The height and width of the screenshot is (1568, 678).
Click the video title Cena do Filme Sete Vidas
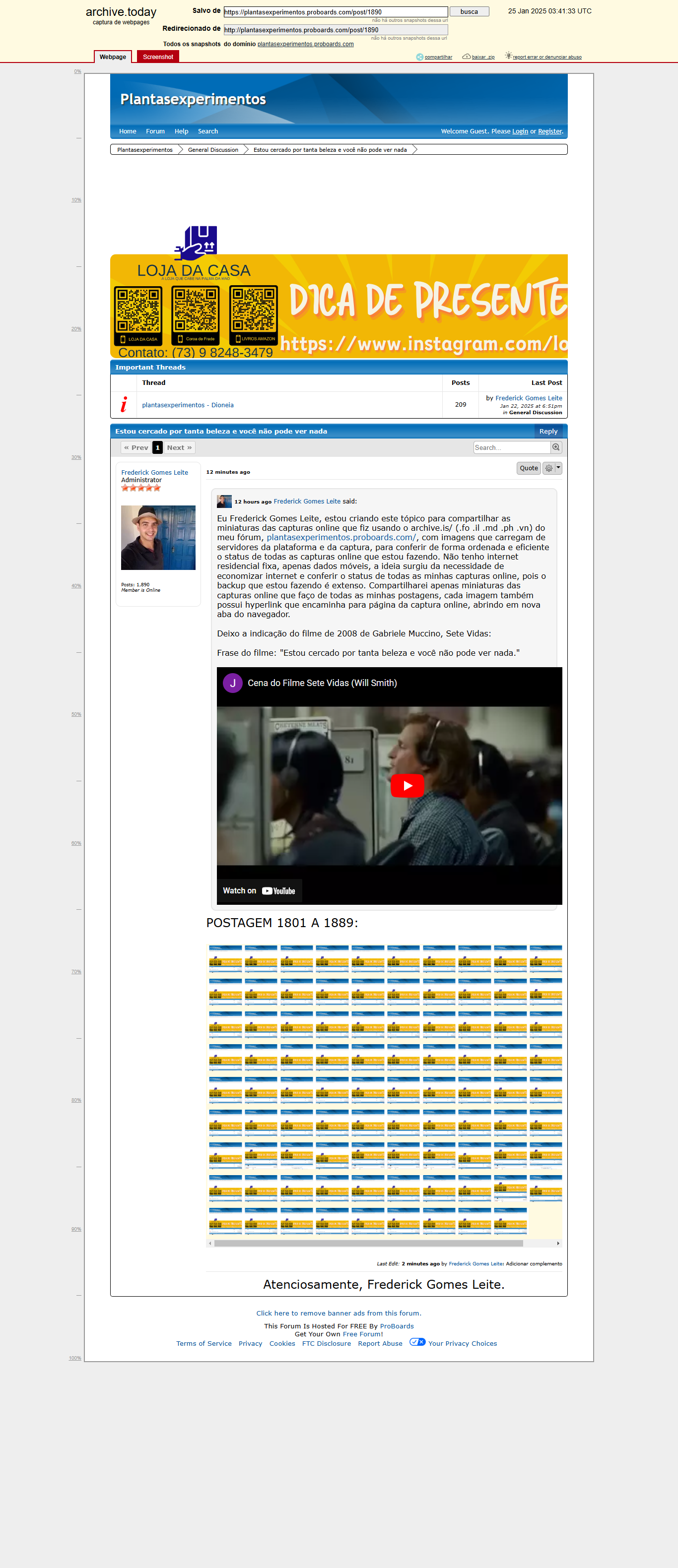coord(322,683)
